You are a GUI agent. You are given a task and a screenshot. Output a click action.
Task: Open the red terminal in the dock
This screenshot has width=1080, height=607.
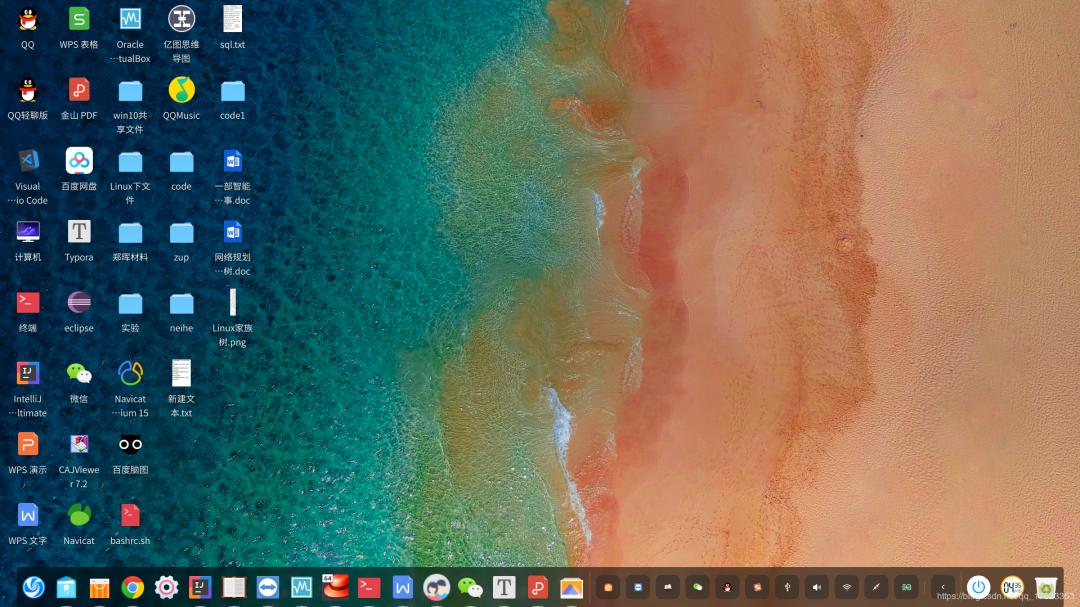[369, 587]
